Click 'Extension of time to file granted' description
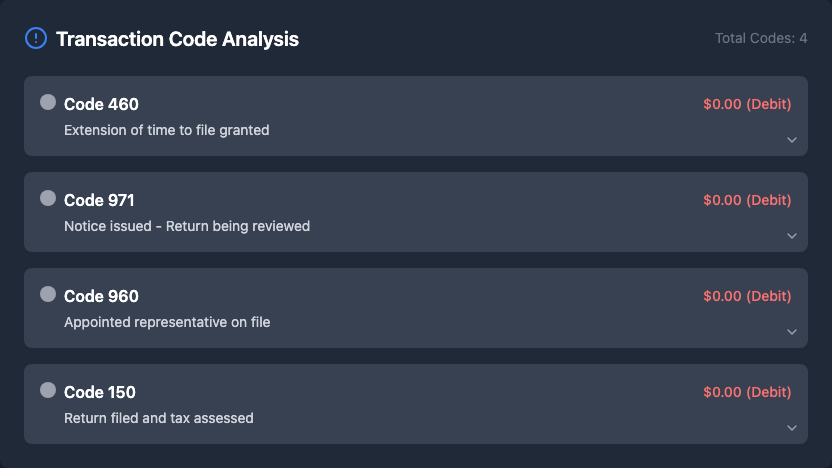 point(166,130)
